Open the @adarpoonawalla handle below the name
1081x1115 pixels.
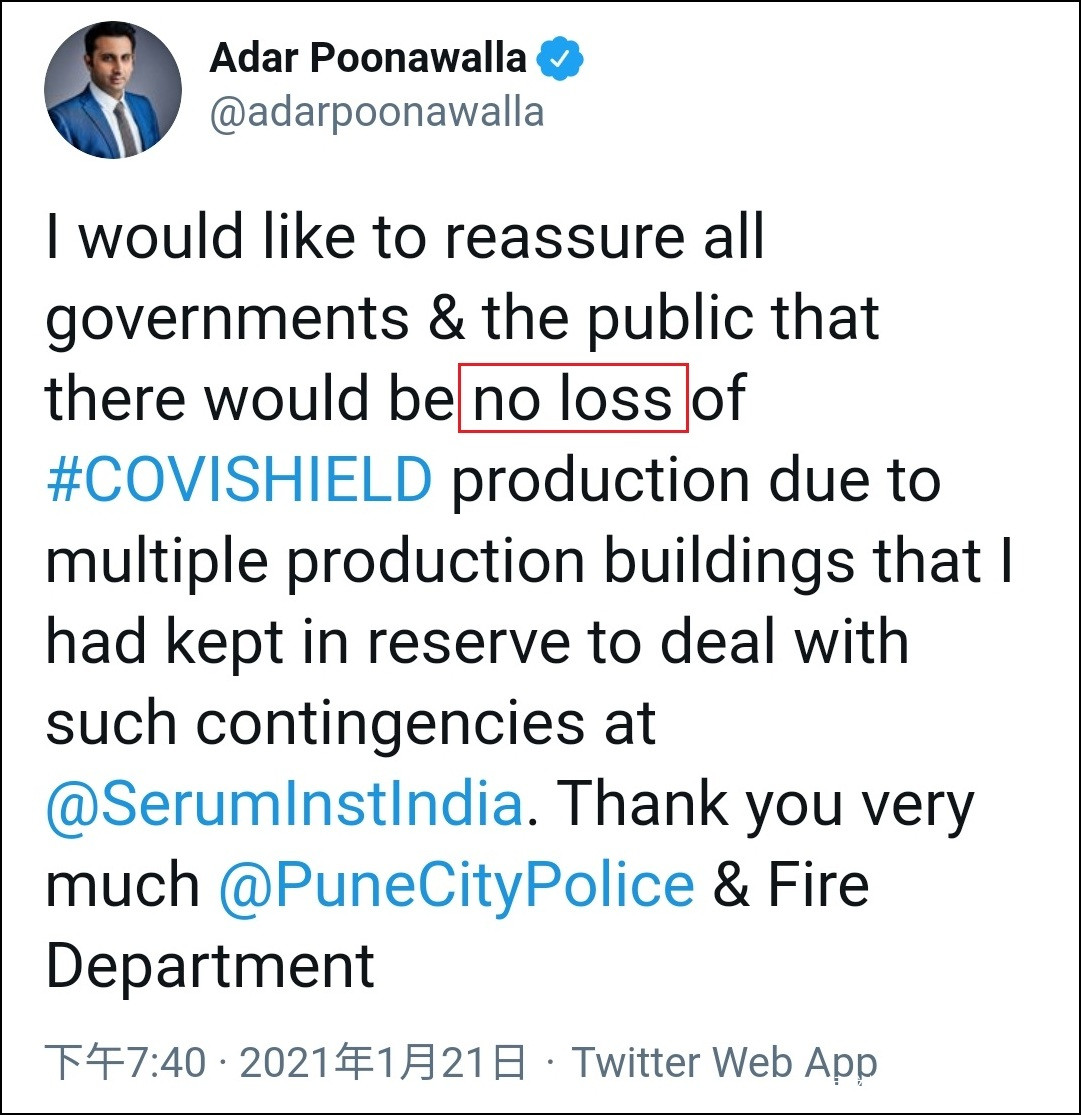[x=376, y=112]
